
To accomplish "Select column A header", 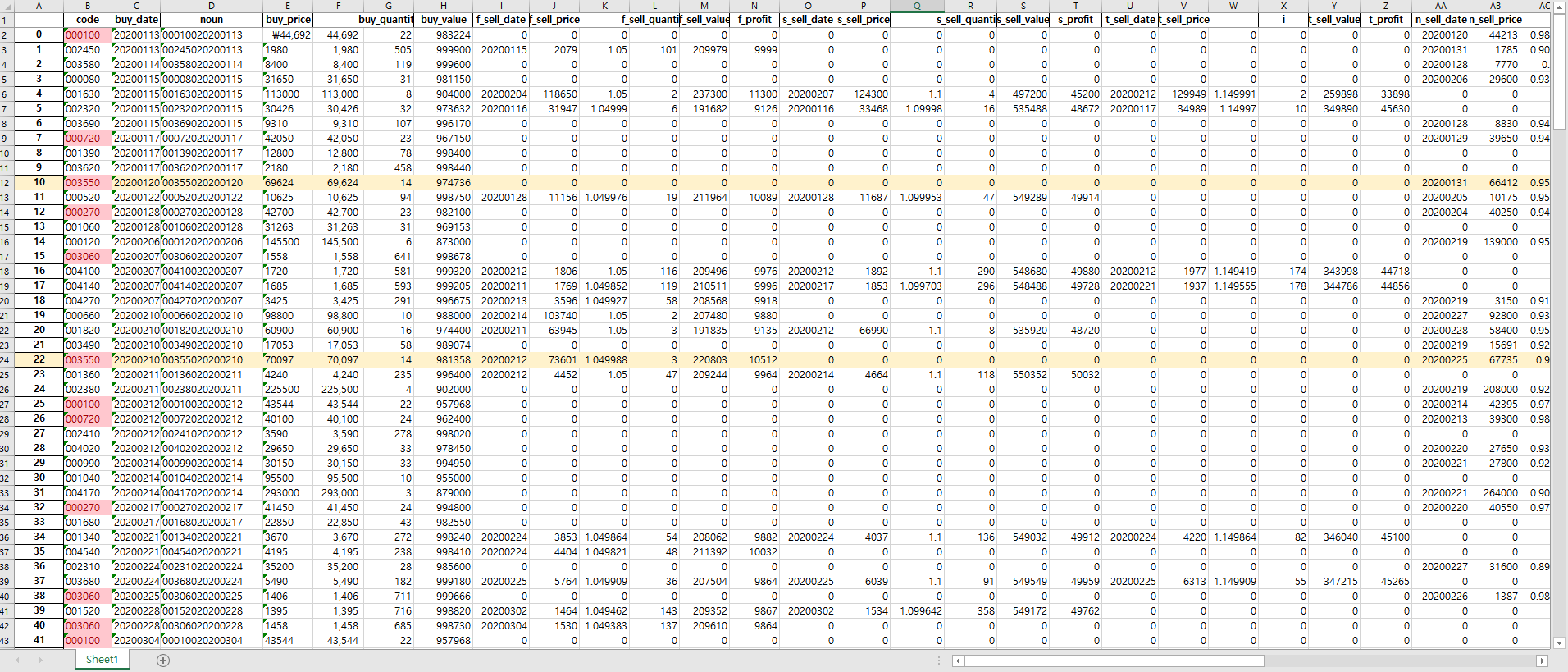I will [x=39, y=6].
